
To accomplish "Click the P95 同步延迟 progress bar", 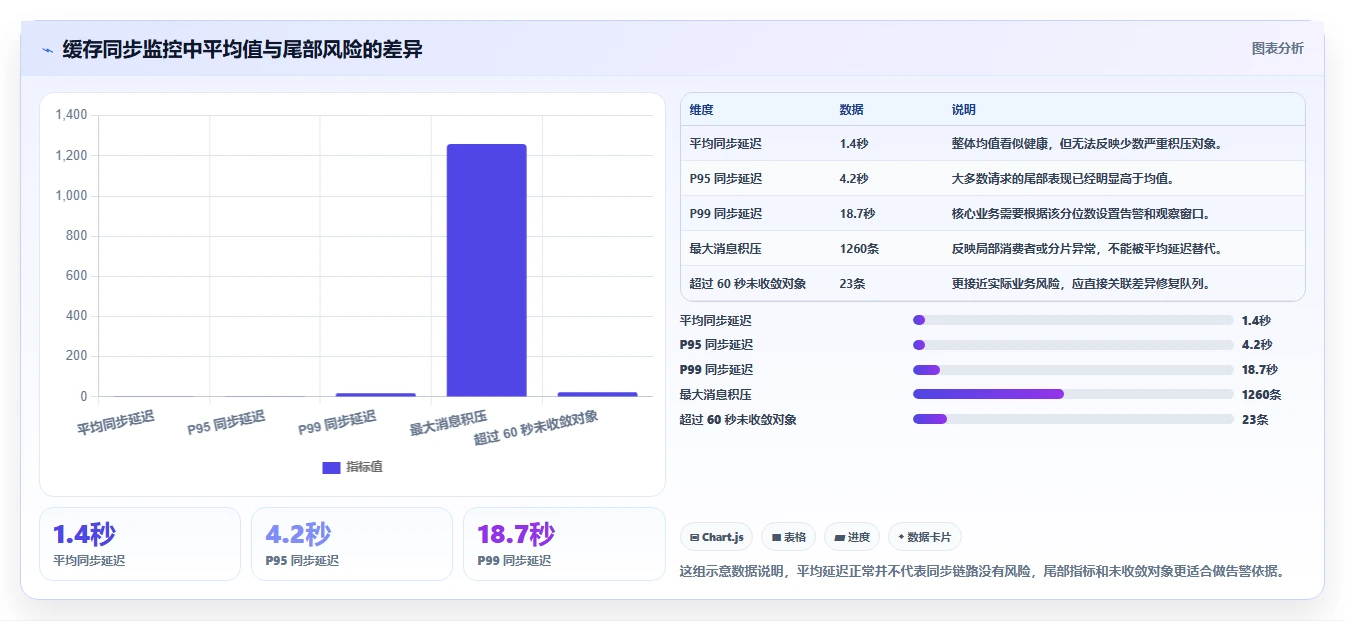I will click(1073, 345).
